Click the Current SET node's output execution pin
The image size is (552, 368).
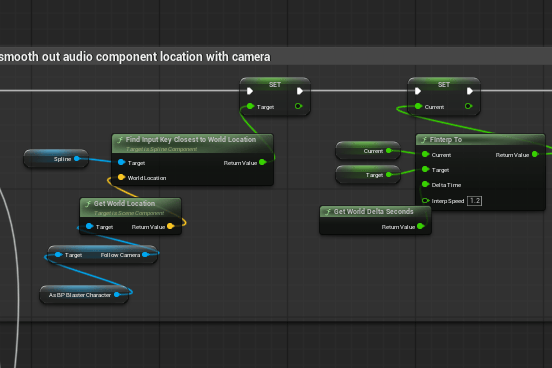[x=470, y=91]
